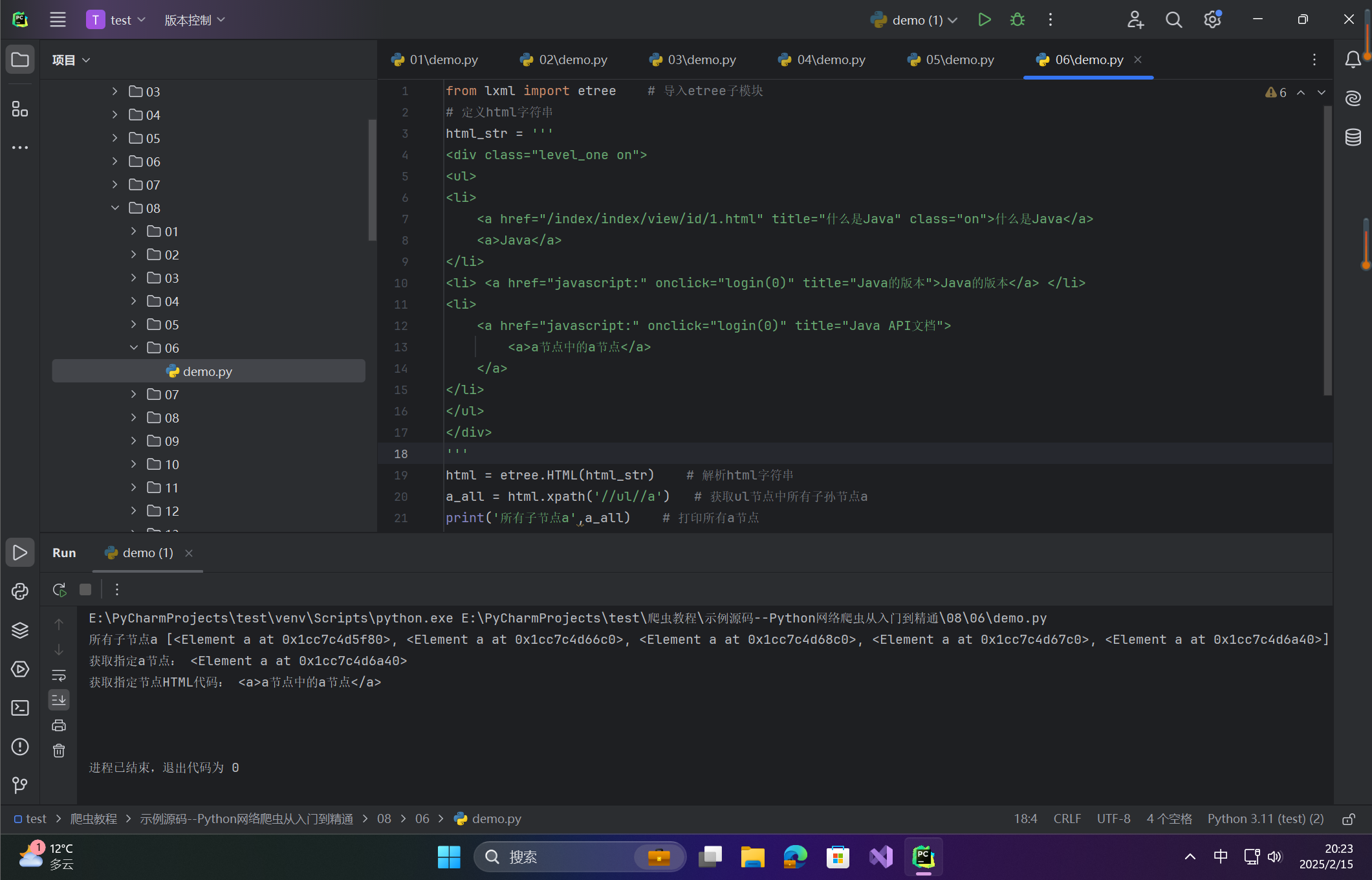Click the project tree vertical scrollbar
The height and width of the screenshot is (880, 1372).
coord(372,180)
